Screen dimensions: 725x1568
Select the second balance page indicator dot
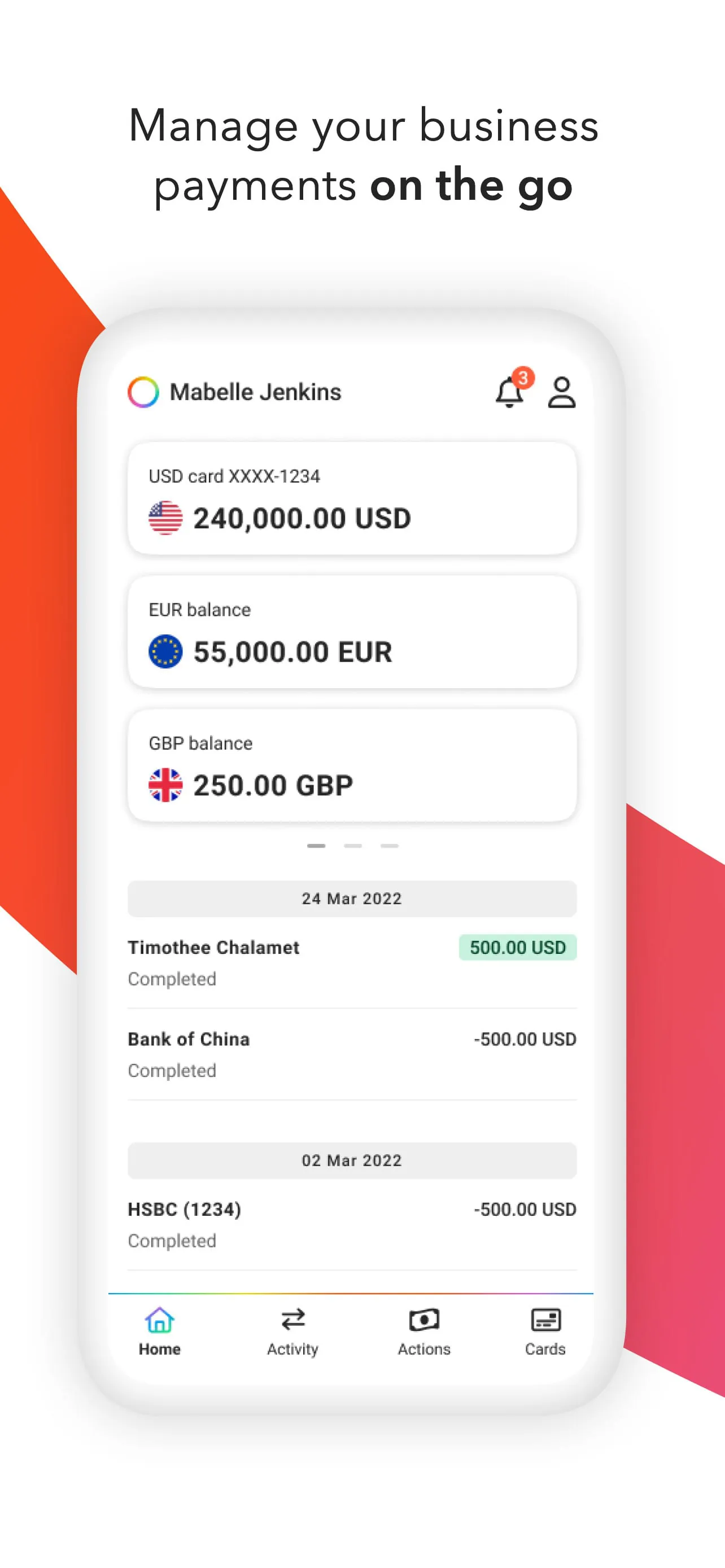pyautogui.click(x=352, y=846)
